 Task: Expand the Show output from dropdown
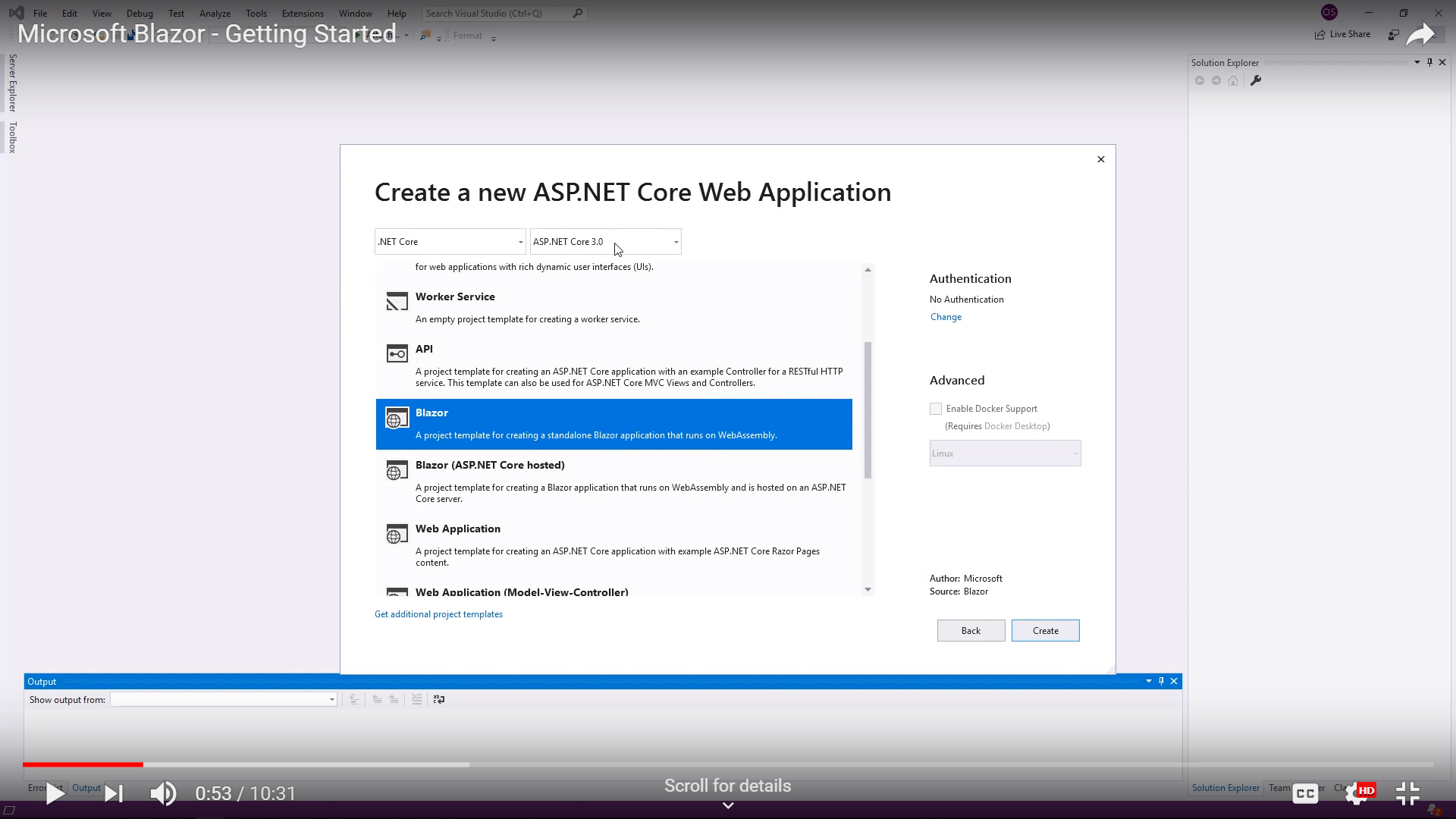coord(331,699)
